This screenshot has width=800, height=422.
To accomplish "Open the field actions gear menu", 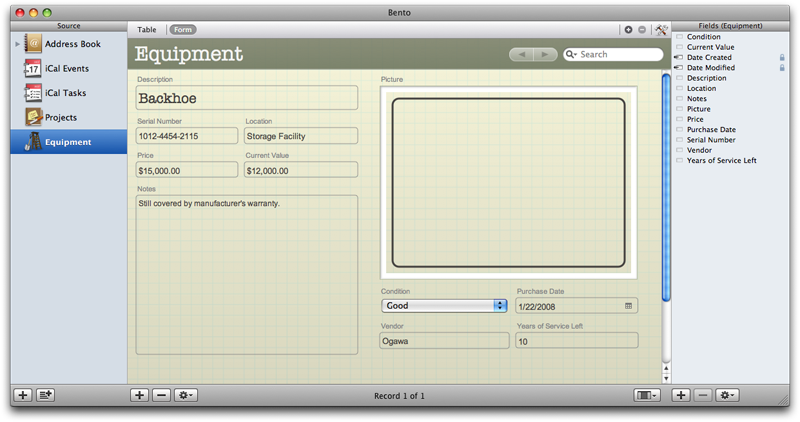I will click(x=727, y=395).
